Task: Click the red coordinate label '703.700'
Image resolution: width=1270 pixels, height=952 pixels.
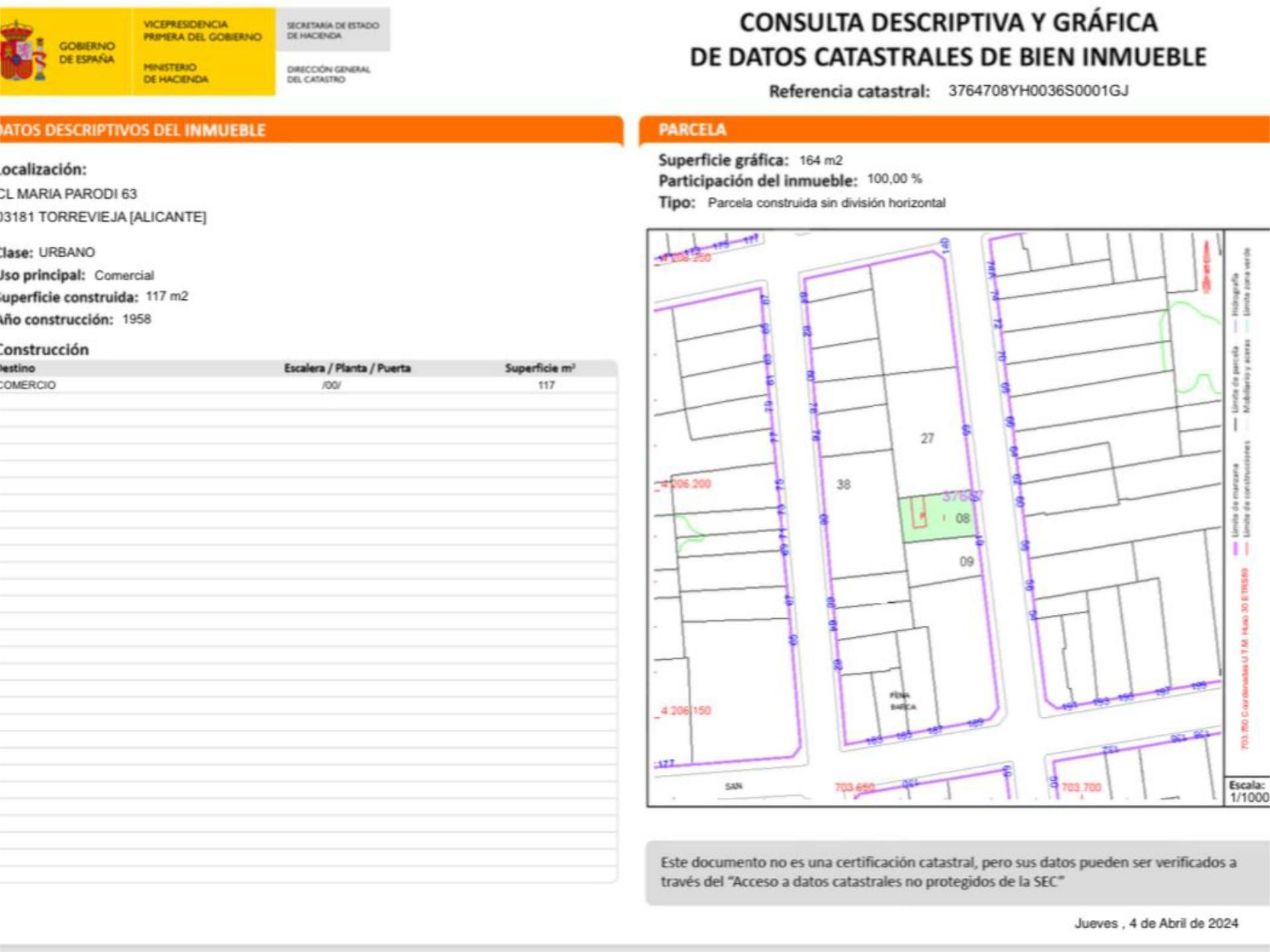Action: [1081, 787]
